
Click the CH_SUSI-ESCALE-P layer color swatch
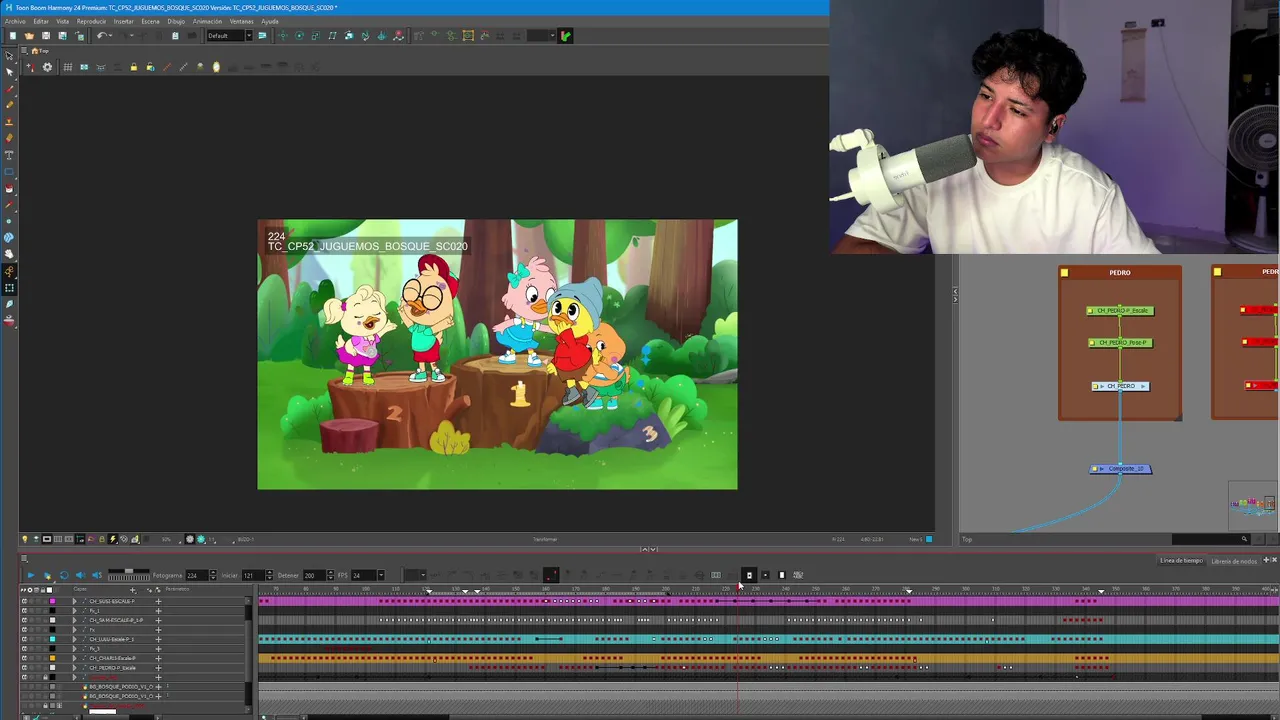(x=52, y=601)
